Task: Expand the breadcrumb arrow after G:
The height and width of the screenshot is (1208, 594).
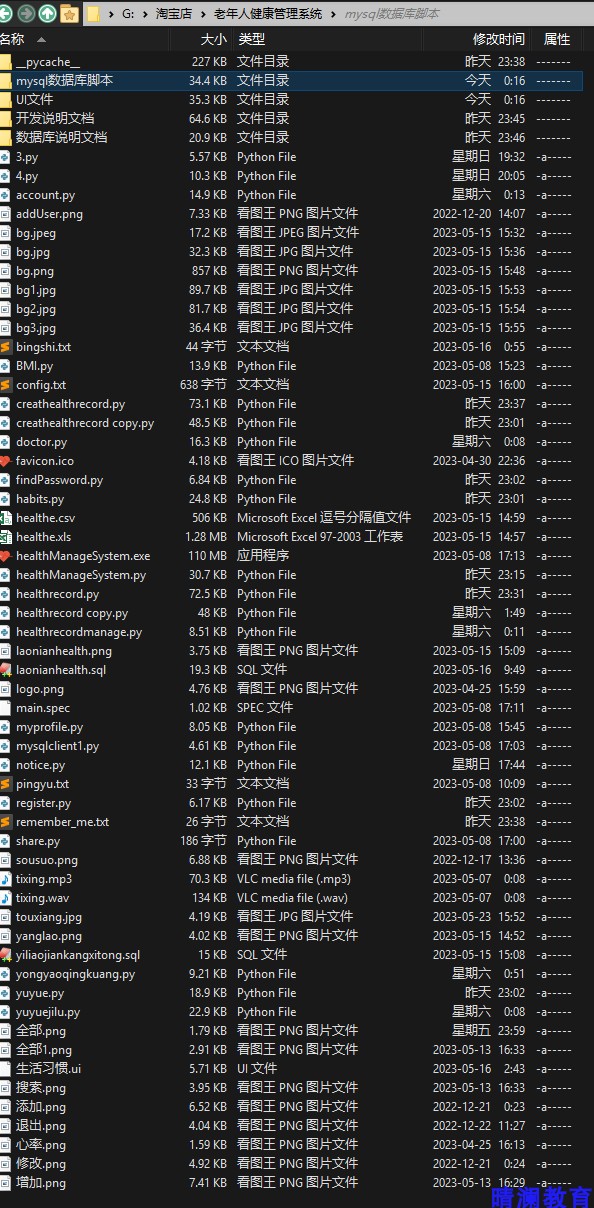Action: 145,14
